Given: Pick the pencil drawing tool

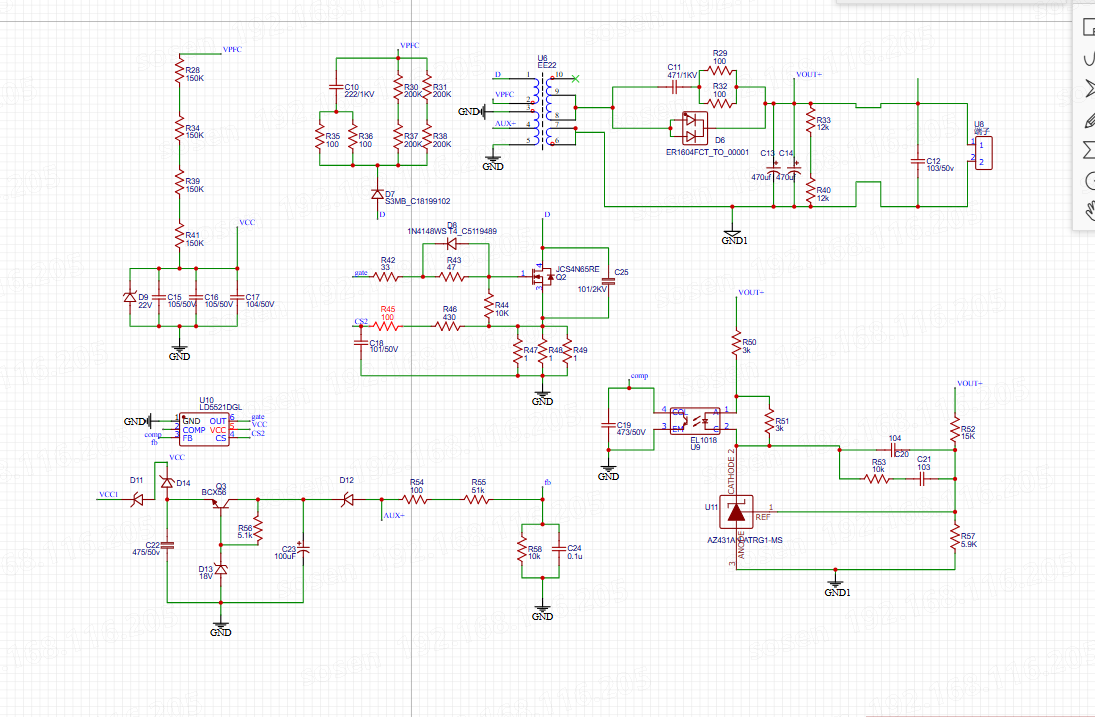Looking at the screenshot, I should point(1089,120).
